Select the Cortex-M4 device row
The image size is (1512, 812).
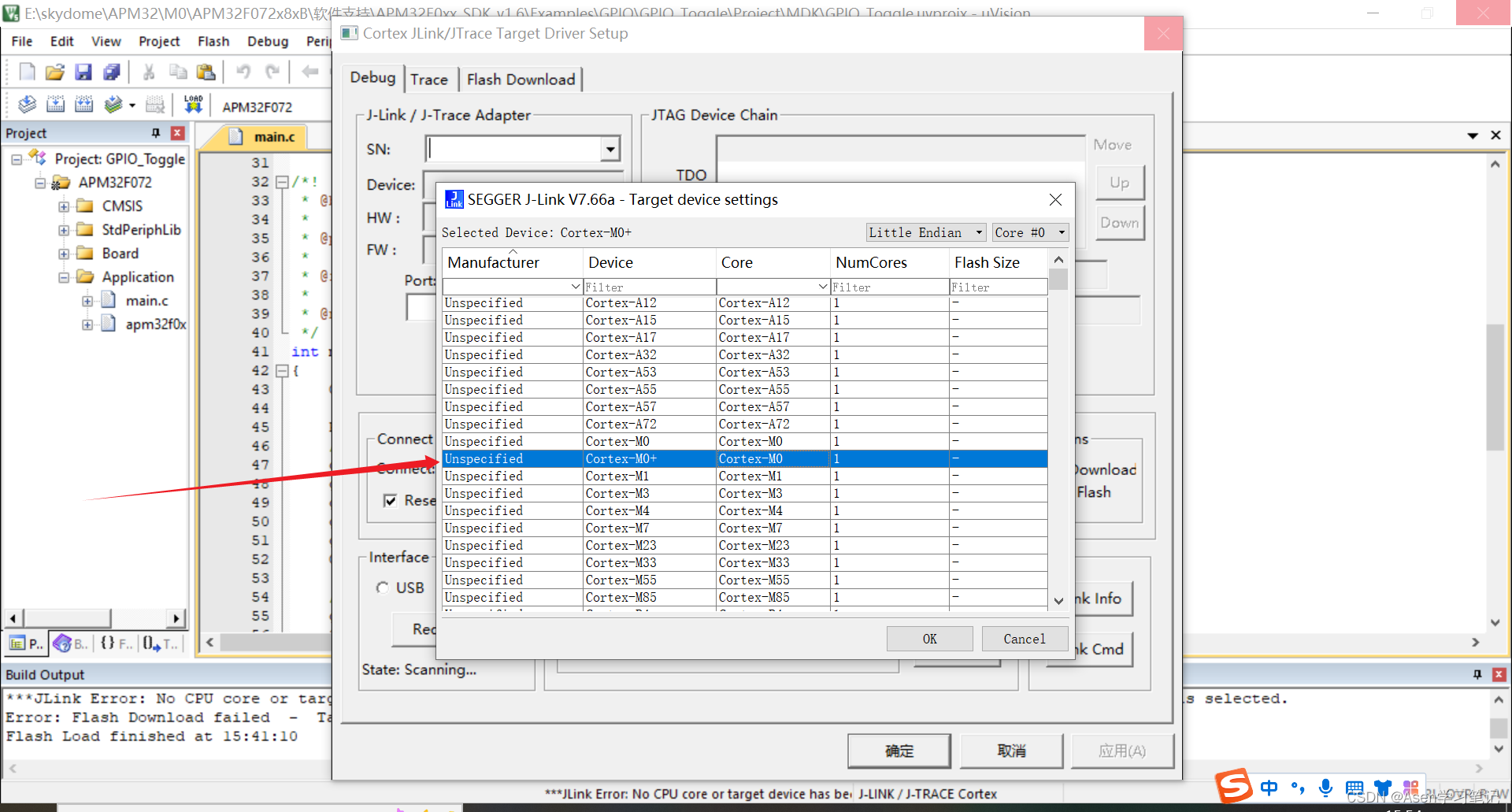[744, 511]
